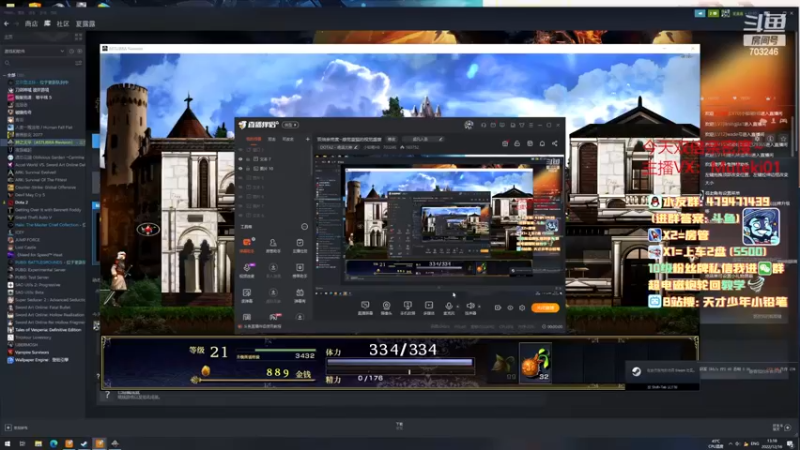
Task: Click Steam back navigation arrow
Action: (x=6, y=23)
